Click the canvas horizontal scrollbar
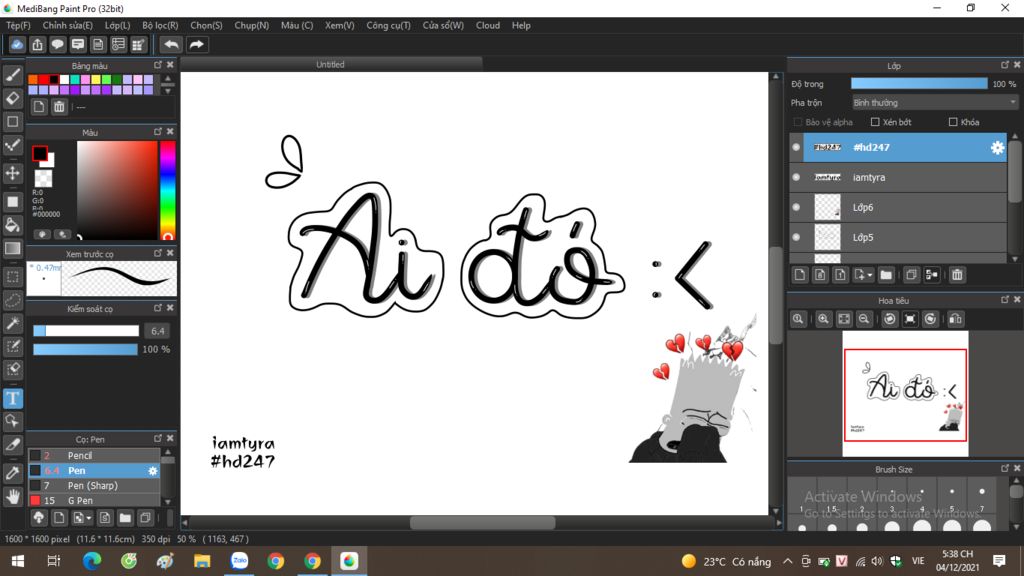Viewport: 1024px width, 576px height. tap(482, 522)
